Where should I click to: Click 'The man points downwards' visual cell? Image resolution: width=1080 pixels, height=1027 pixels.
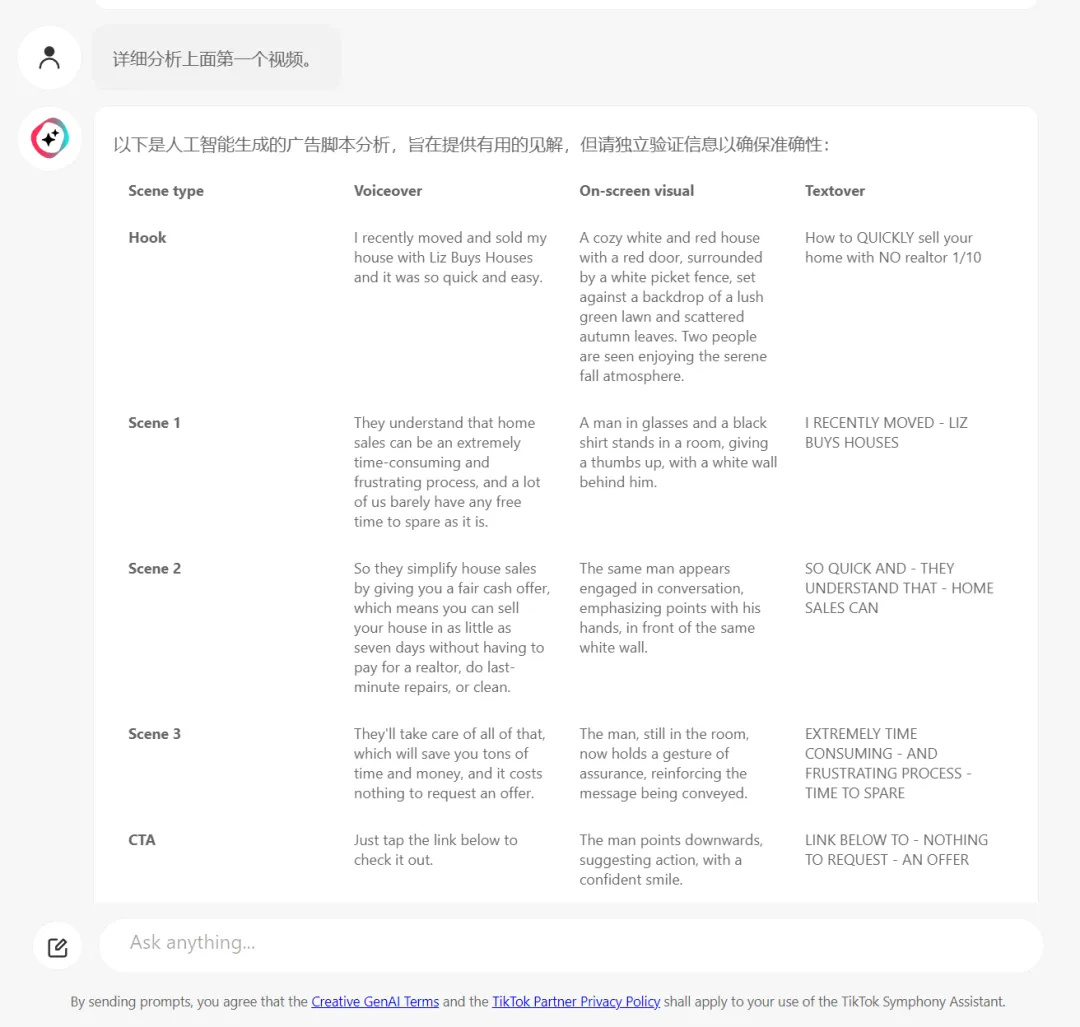click(671, 860)
